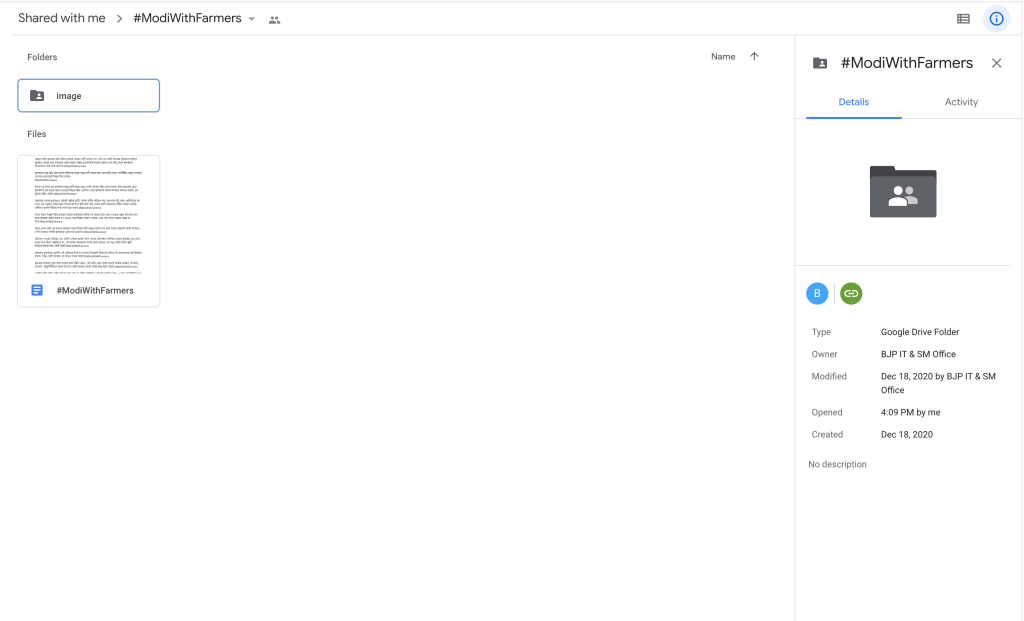The height and width of the screenshot is (621, 1024).
Task: Click the shared folder icon beside image
Action: click(x=37, y=95)
